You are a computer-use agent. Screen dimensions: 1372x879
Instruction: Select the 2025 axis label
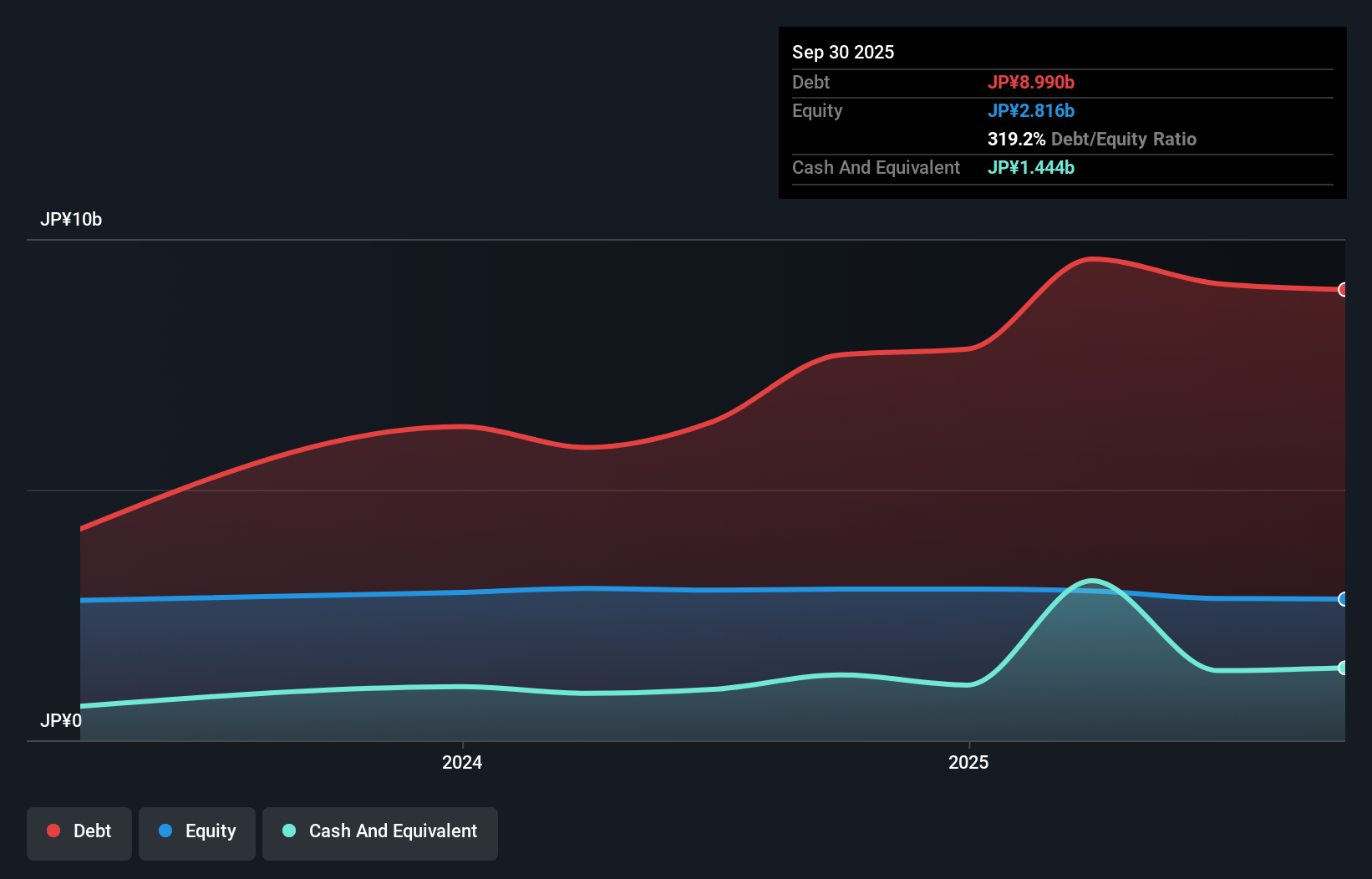coord(968,761)
